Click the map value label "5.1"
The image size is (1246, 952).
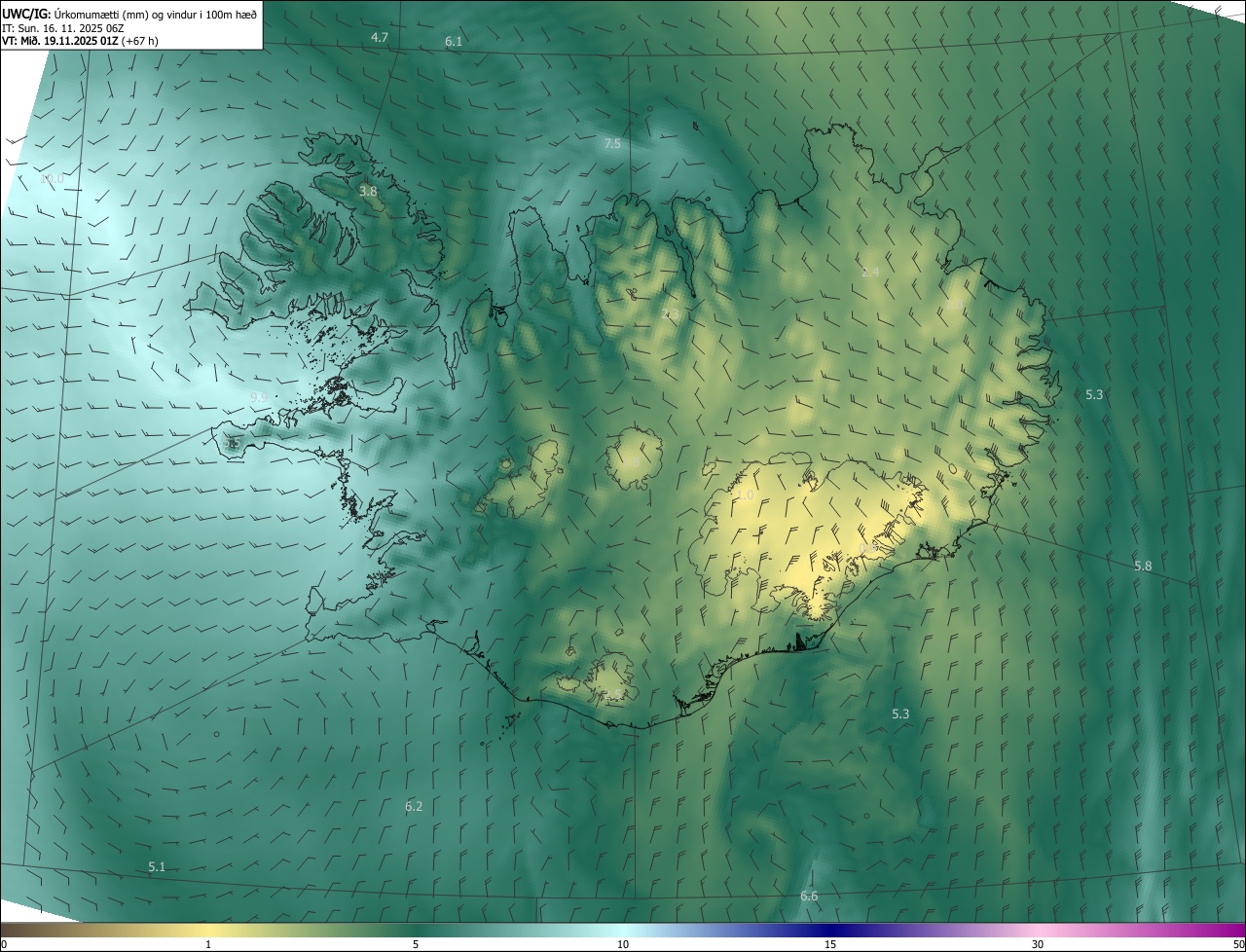point(157,866)
